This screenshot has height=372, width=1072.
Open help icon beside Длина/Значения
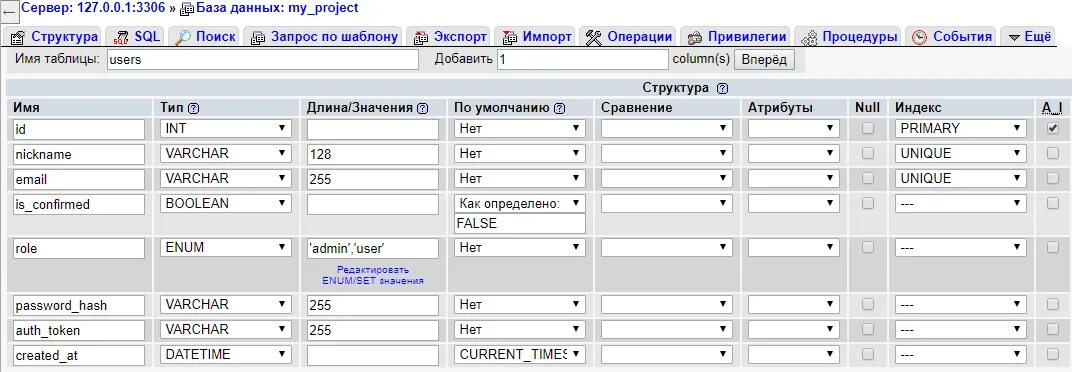423,108
